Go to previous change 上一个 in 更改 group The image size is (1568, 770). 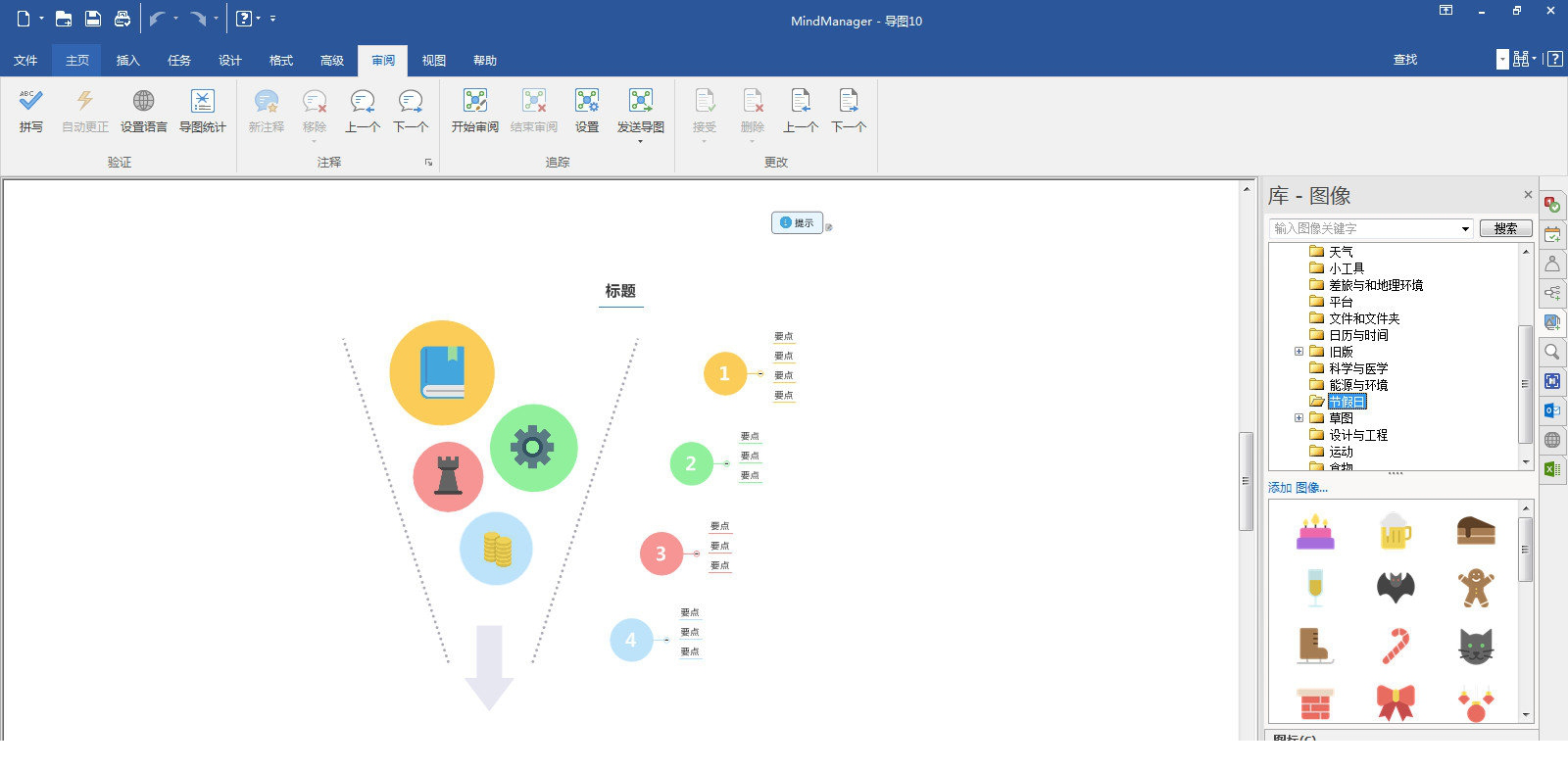pyautogui.click(x=801, y=111)
